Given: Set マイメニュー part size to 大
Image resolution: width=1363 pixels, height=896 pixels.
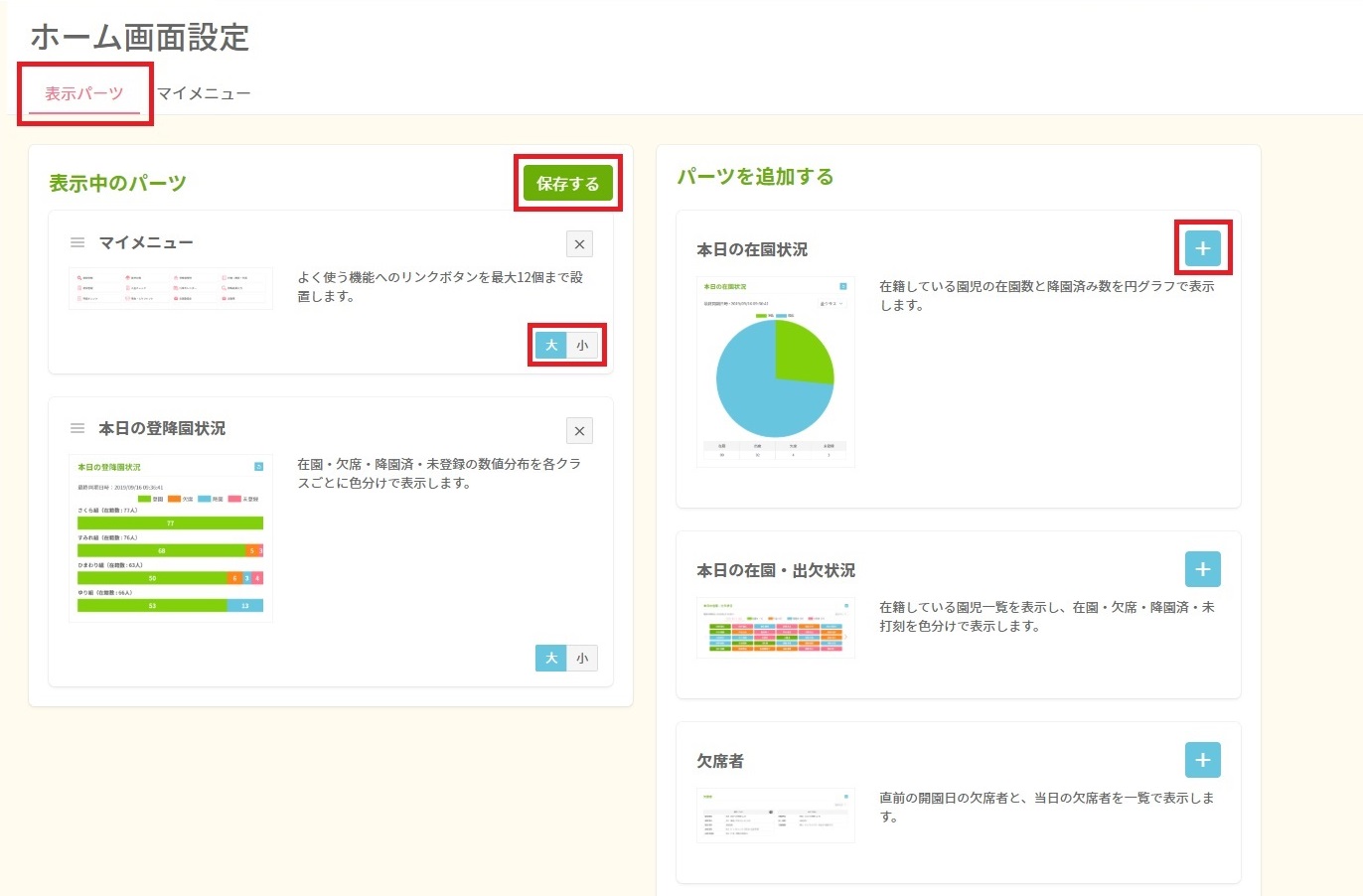Looking at the screenshot, I should coord(551,346).
